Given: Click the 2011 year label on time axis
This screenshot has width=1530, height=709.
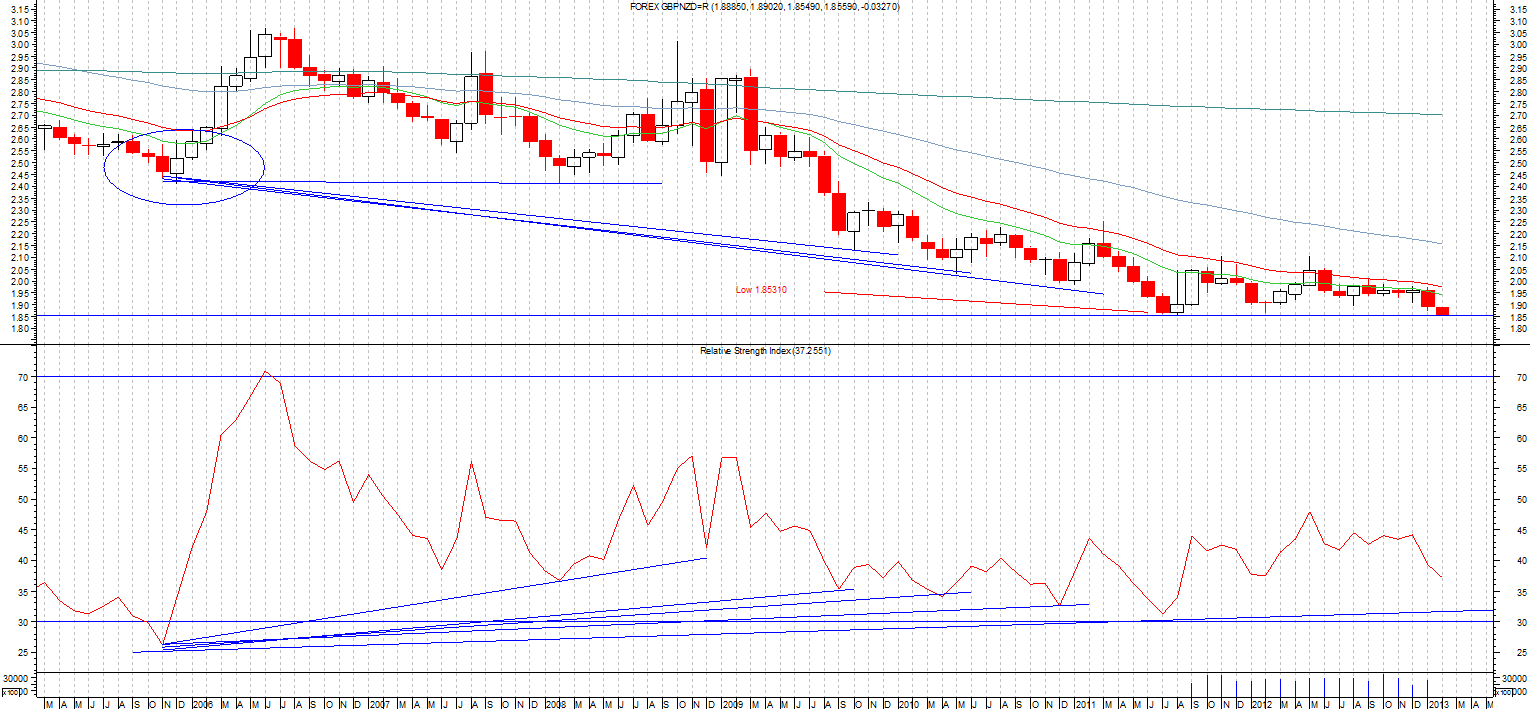Looking at the screenshot, I should click(1085, 704).
